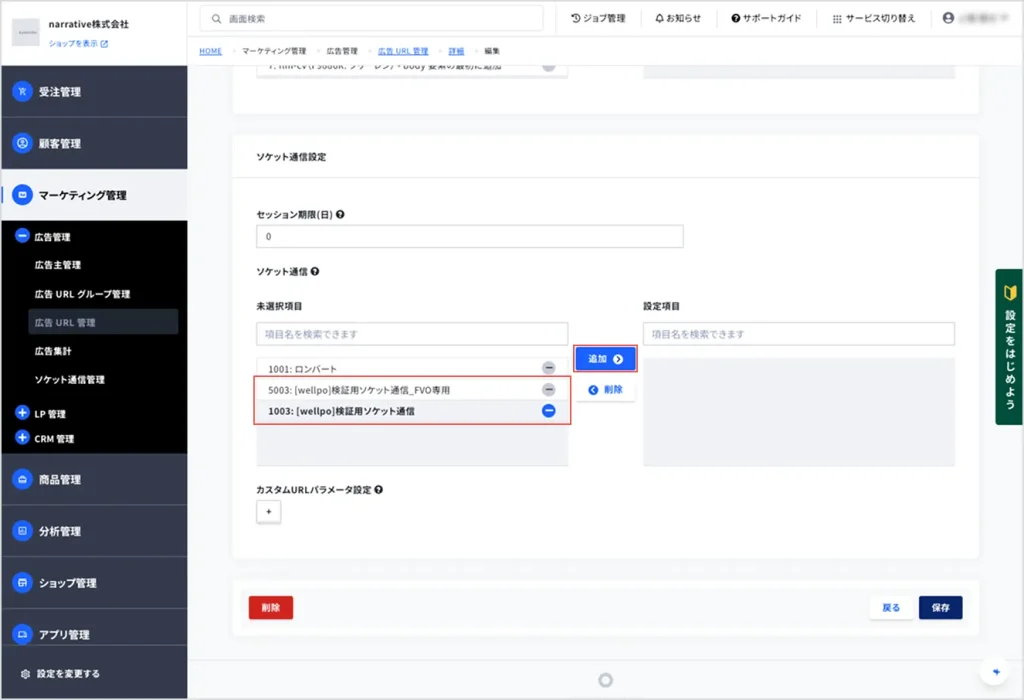Toggle blue minus icon on 1003 検証用ソケット通信
The image size is (1024, 700).
(548, 411)
